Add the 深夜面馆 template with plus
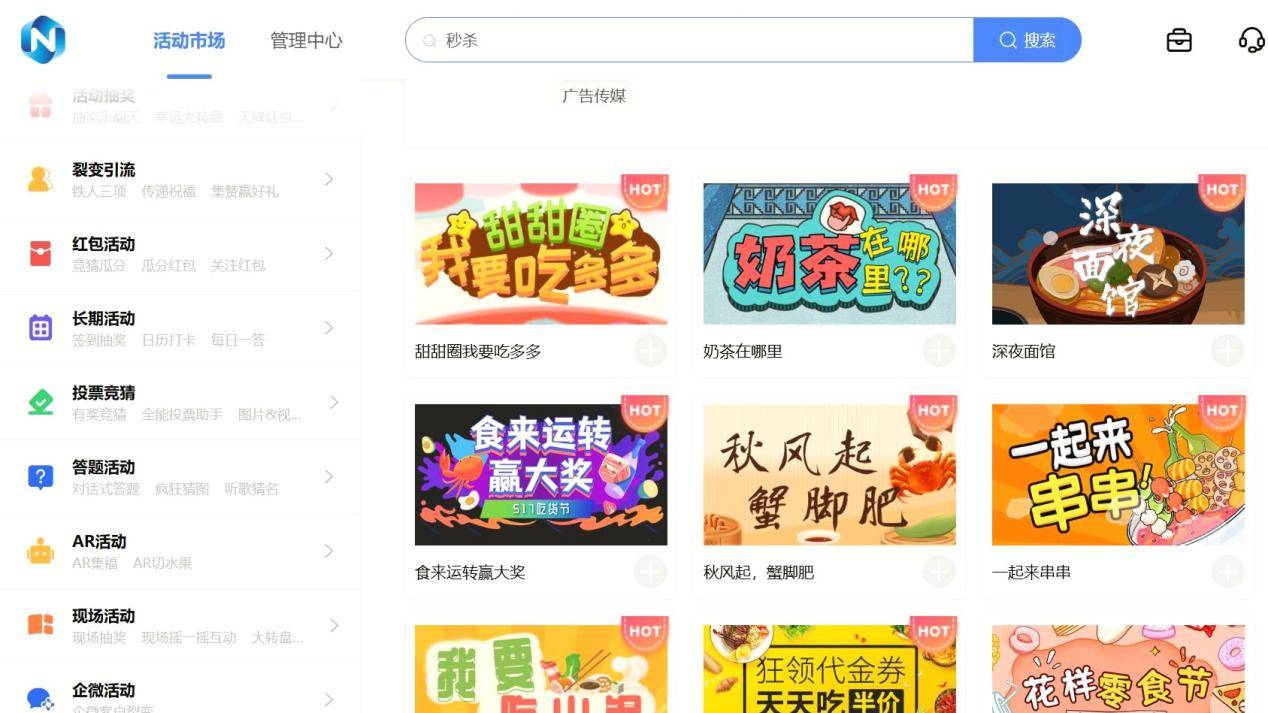The height and width of the screenshot is (713, 1268). [x=1227, y=351]
